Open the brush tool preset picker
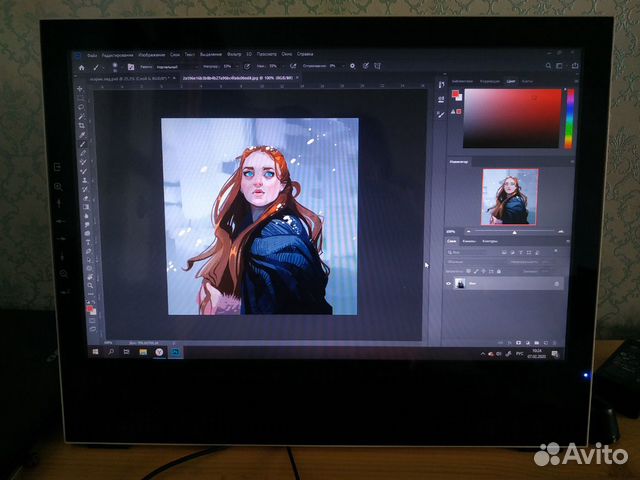This screenshot has width=640, height=480. pyautogui.click(x=97, y=67)
